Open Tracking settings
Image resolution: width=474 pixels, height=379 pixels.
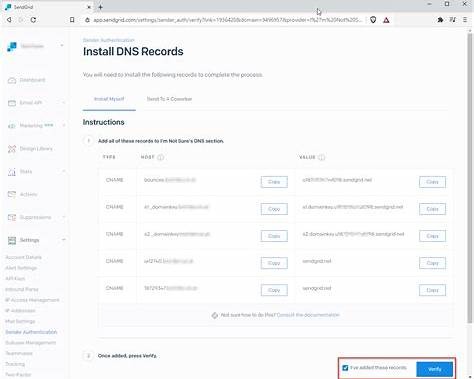[x=15, y=364]
